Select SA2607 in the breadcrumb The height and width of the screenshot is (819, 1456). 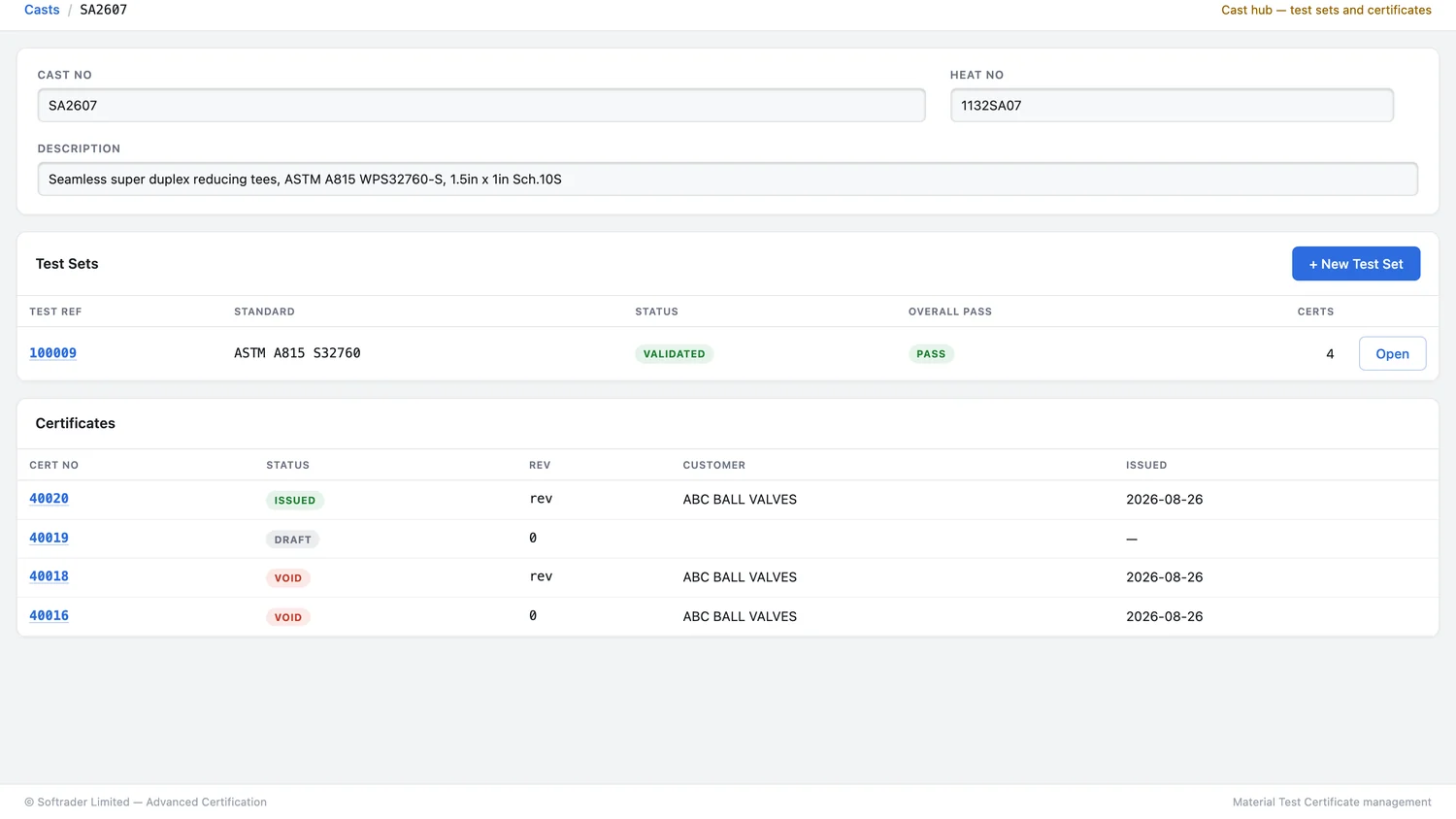[103, 10]
